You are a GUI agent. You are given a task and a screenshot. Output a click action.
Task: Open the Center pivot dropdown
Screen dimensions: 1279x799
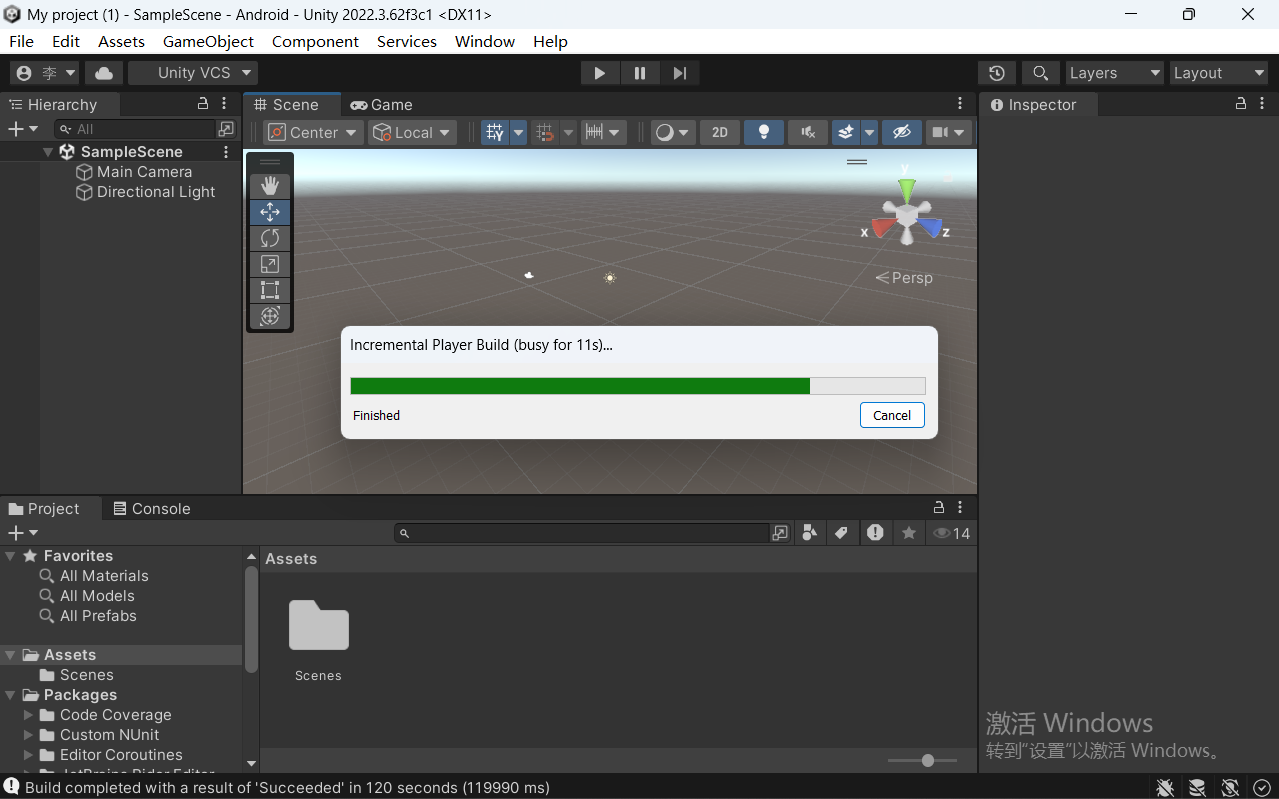[314, 132]
